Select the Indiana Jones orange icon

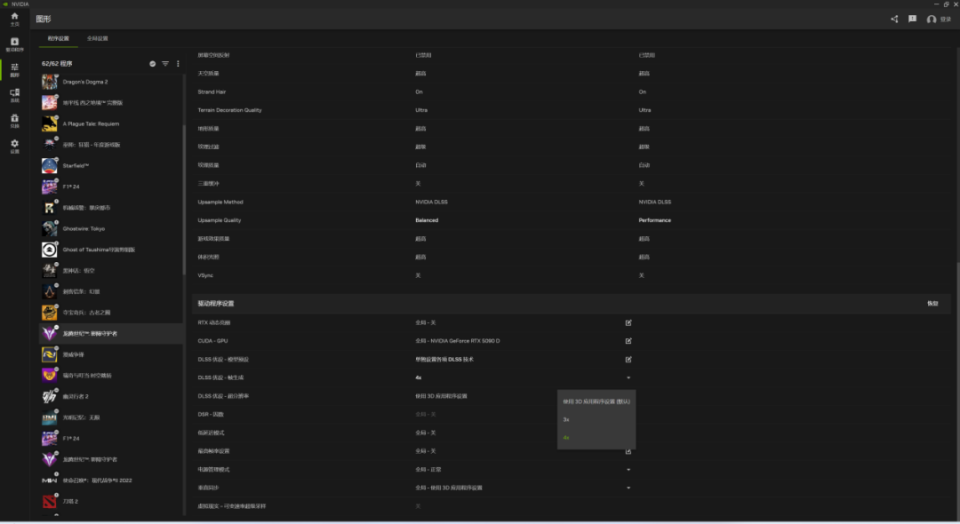click(50, 313)
